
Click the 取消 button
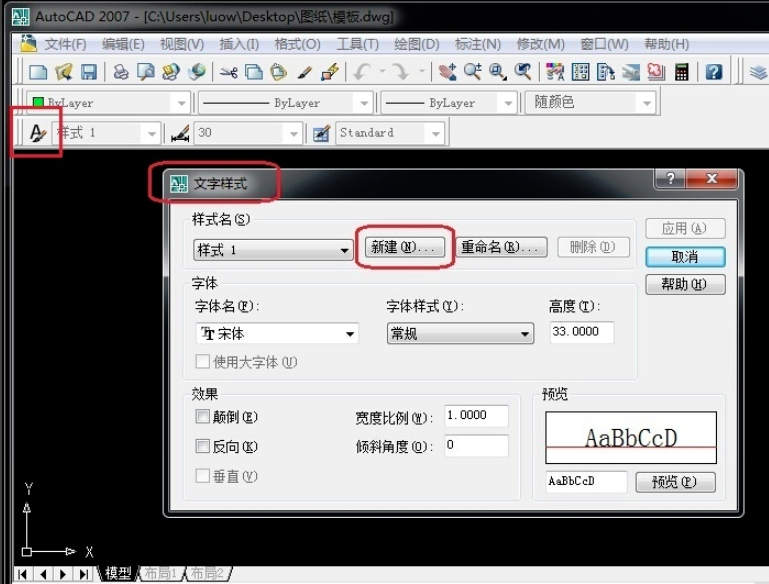click(x=685, y=257)
